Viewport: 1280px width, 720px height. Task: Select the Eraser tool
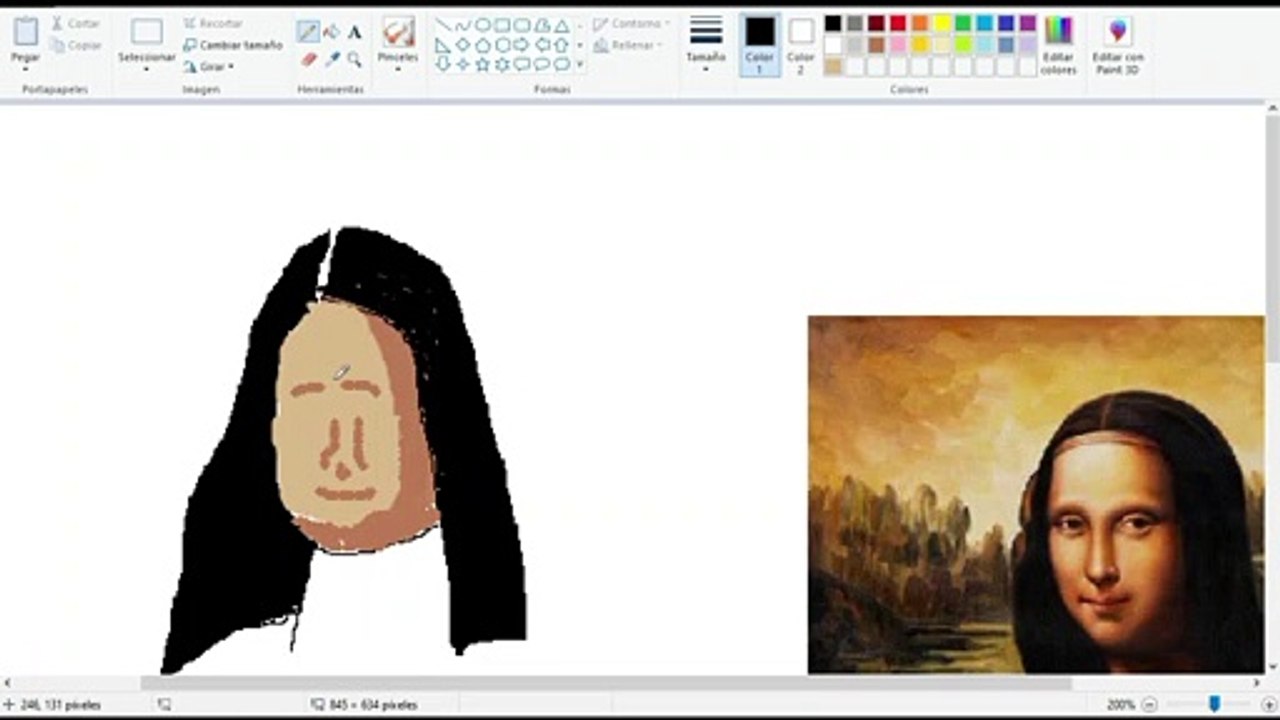pyautogui.click(x=308, y=59)
